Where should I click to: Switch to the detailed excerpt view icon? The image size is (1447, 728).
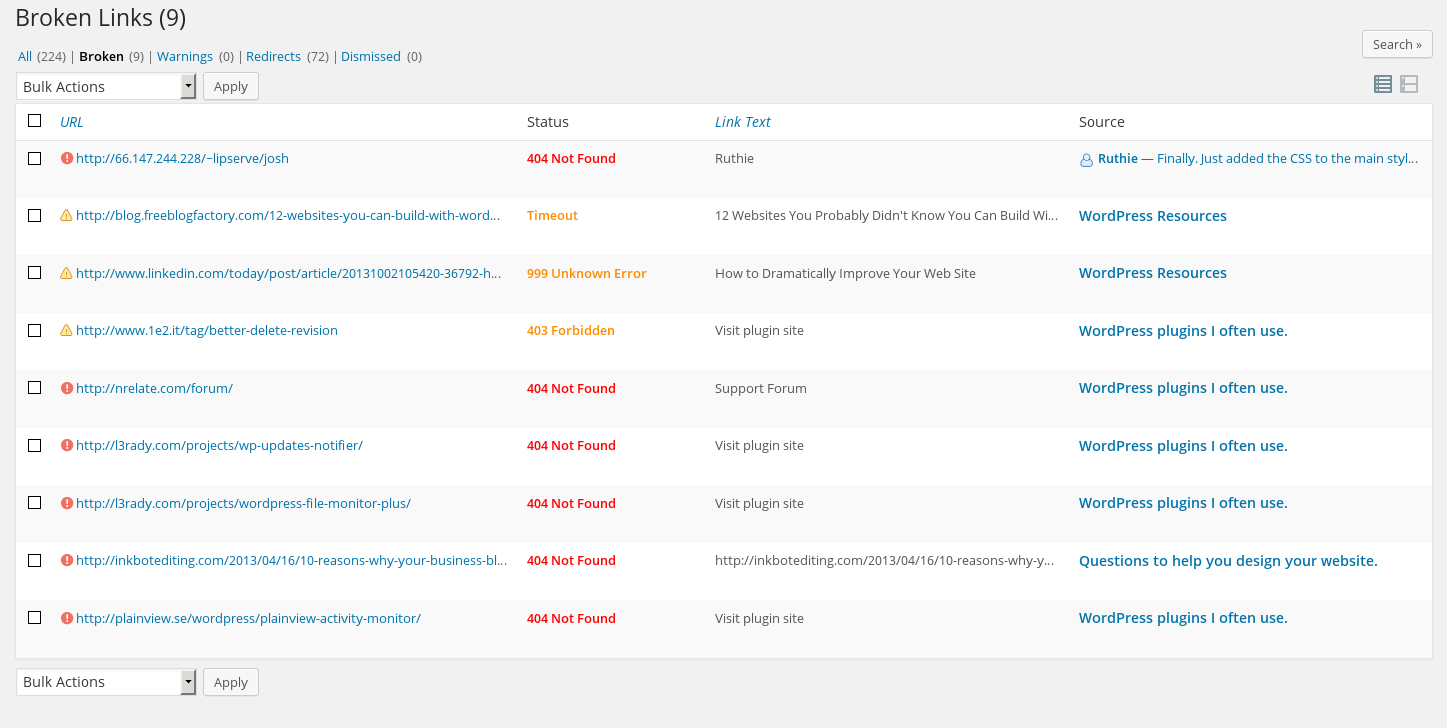pyautogui.click(x=1409, y=85)
